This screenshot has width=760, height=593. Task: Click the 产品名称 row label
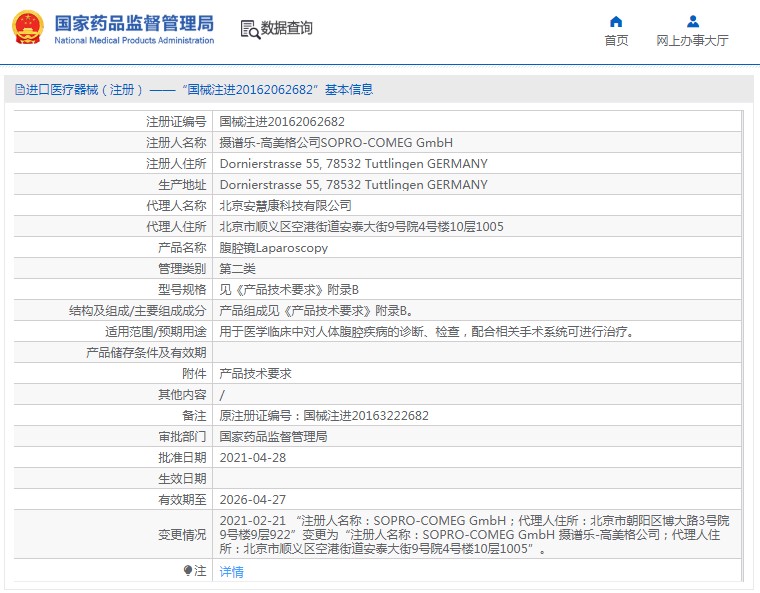point(182,248)
